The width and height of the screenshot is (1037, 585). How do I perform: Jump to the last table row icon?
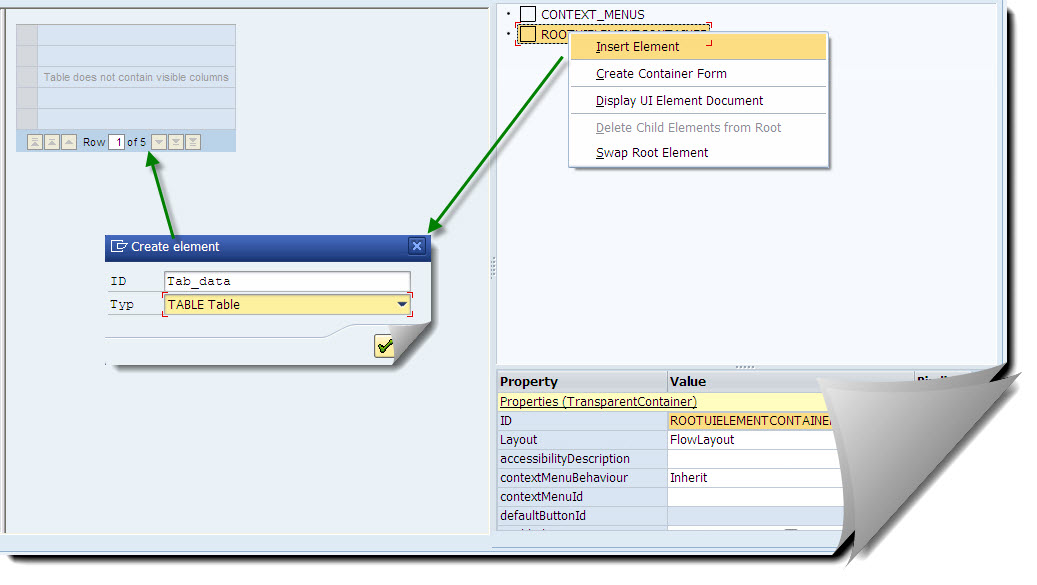click(191, 142)
